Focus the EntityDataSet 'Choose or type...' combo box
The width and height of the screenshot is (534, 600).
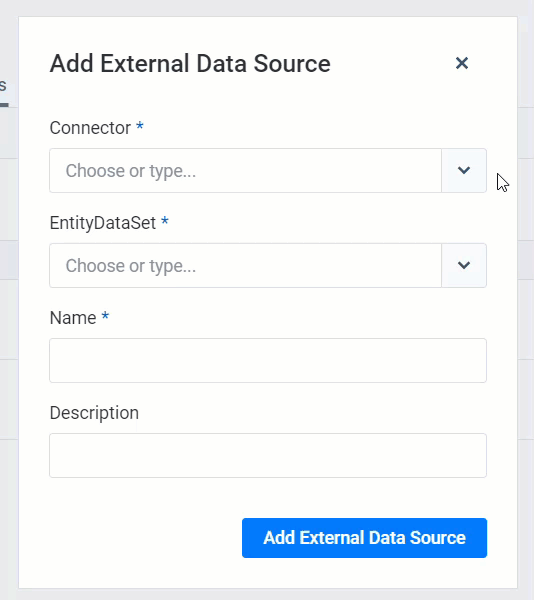pyautogui.click(x=246, y=266)
